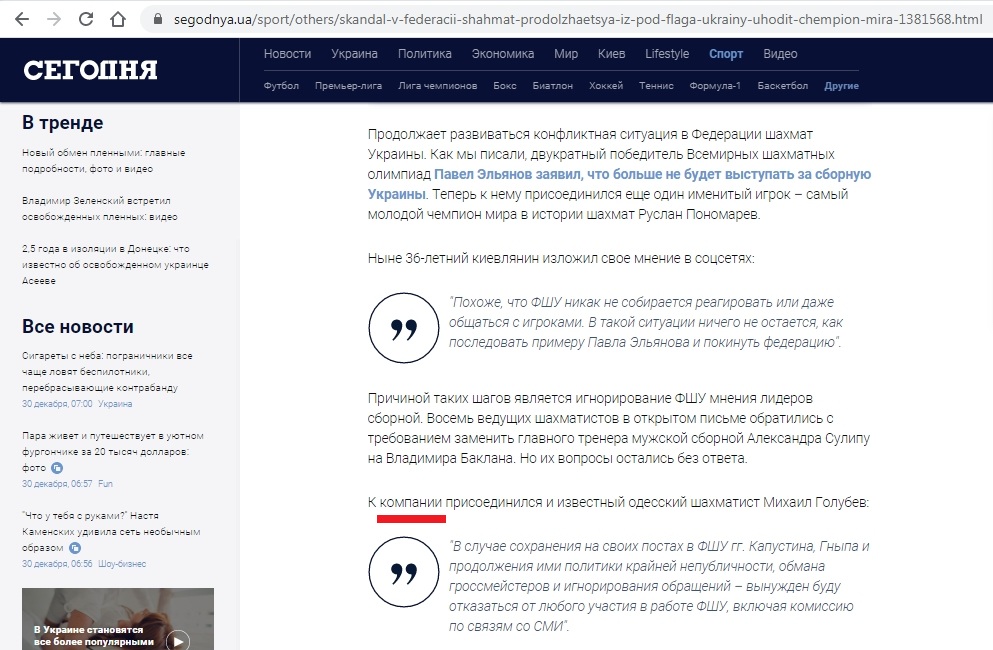Click the segodnya.ua address bar URL
This screenshot has height=650, width=993.
578,20
